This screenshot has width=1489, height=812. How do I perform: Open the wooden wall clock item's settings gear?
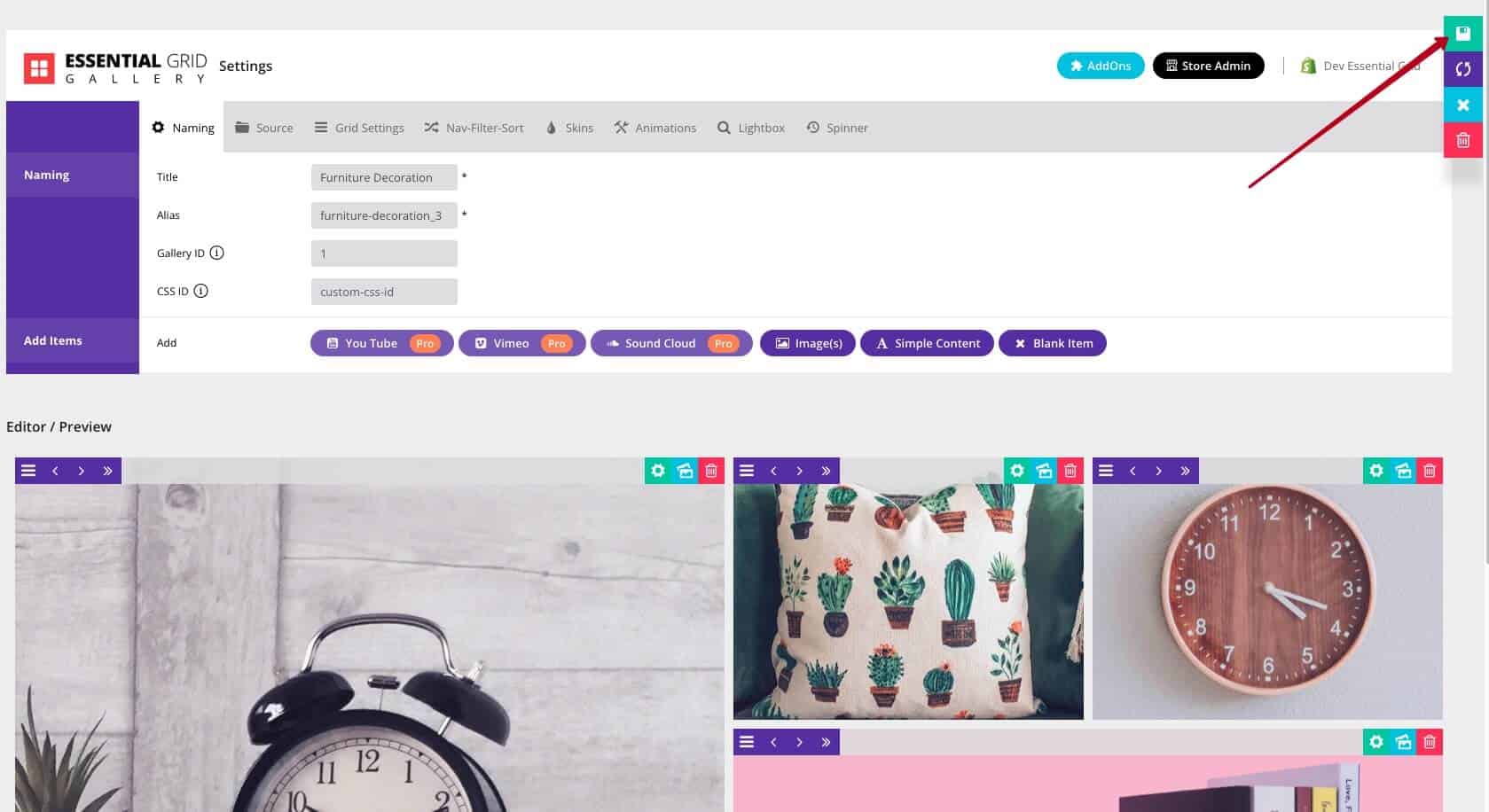[x=1376, y=471]
